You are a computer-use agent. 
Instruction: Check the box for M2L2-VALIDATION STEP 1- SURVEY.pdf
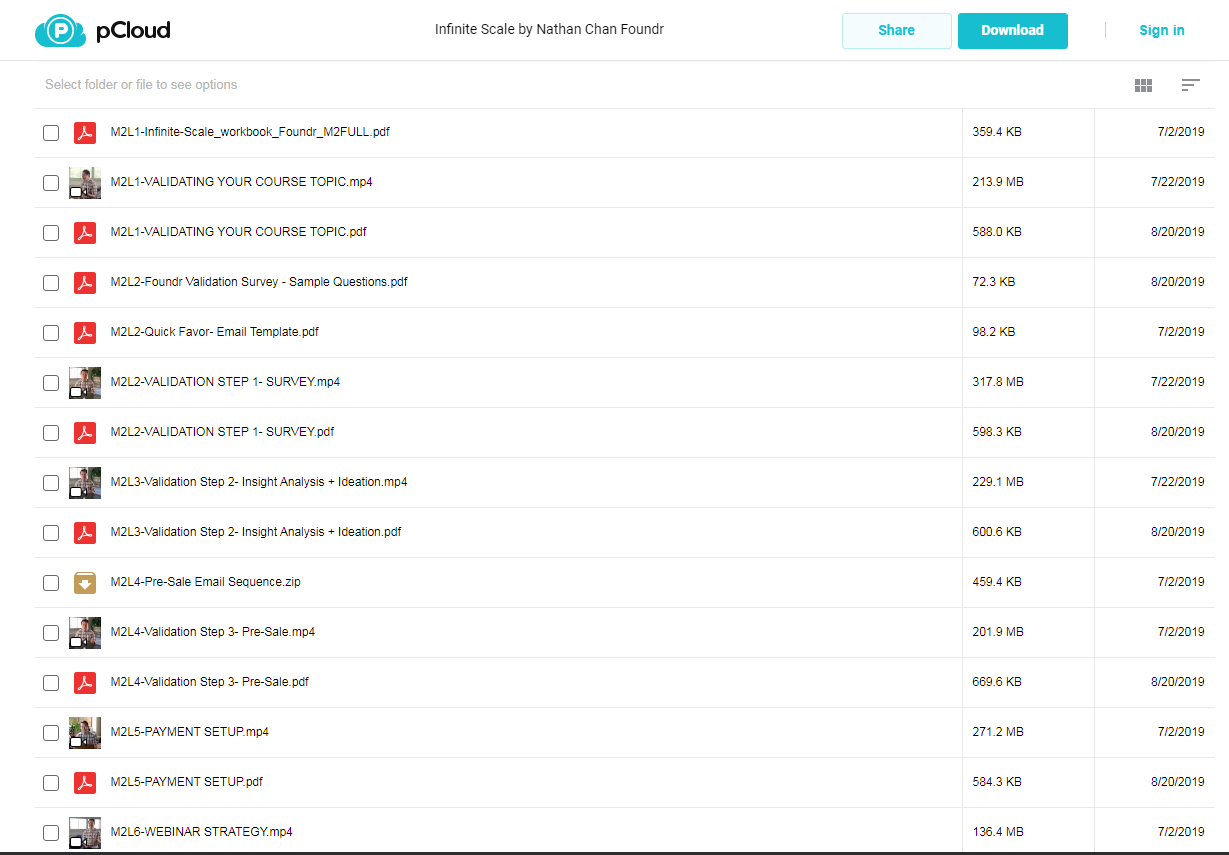point(51,433)
